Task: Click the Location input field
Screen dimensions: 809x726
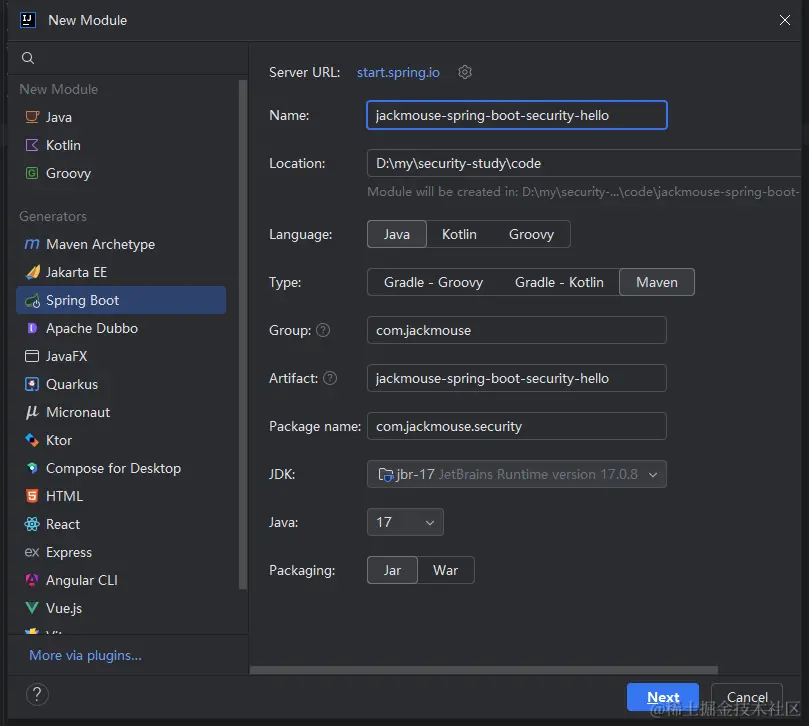Action: [x=584, y=163]
